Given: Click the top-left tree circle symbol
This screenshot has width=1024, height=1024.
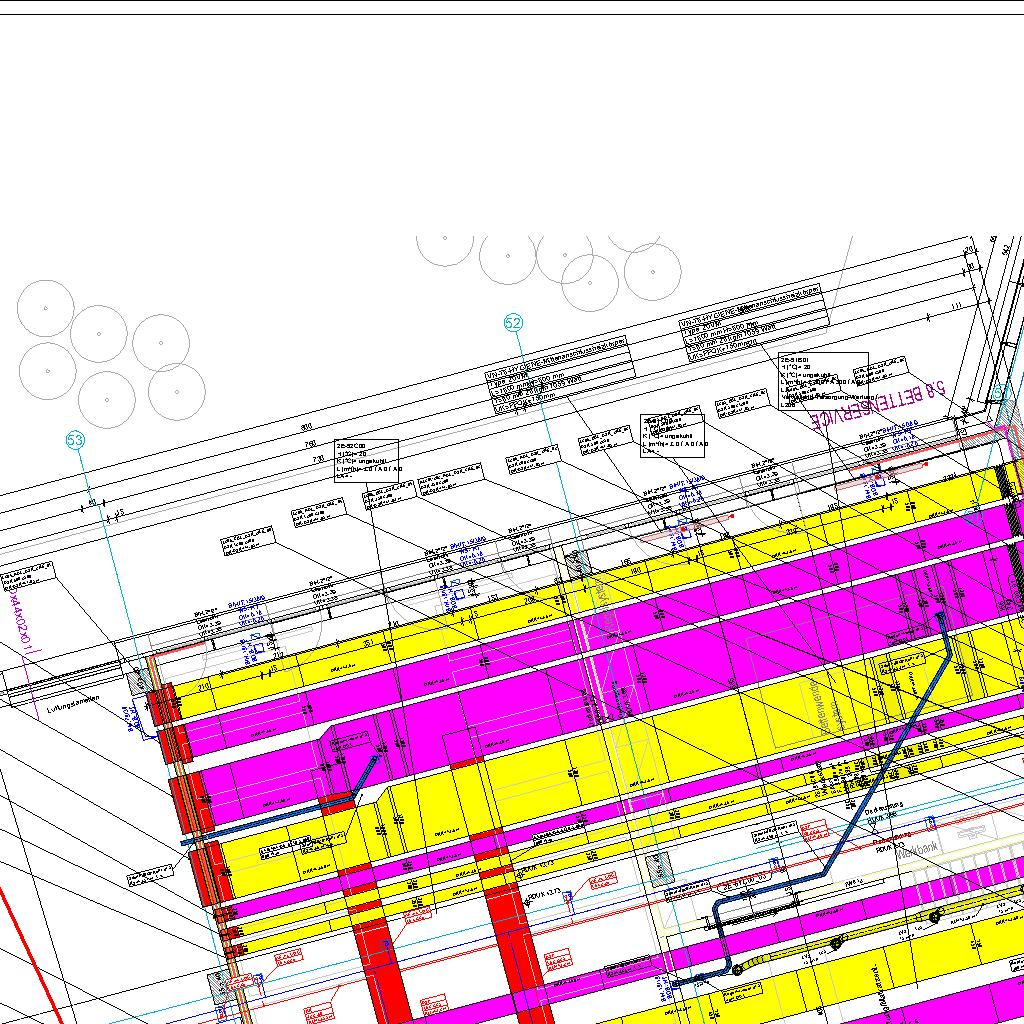Looking at the screenshot, I should [45, 307].
